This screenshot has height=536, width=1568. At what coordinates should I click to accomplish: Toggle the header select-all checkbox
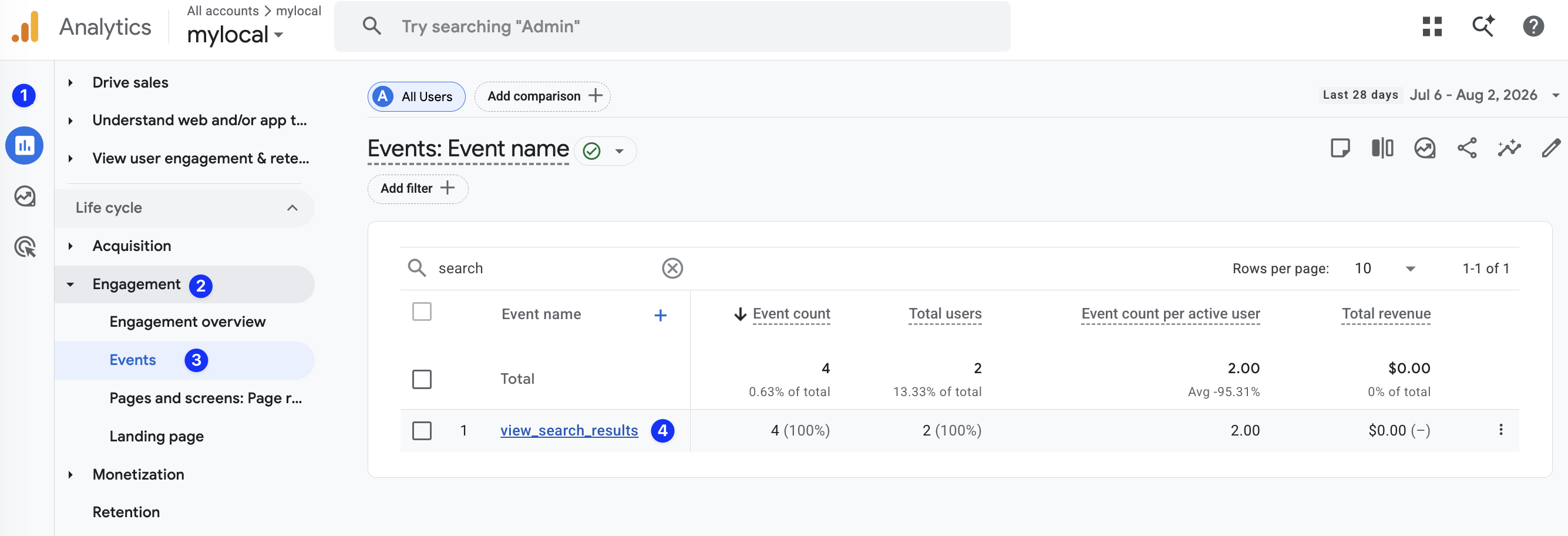click(421, 312)
